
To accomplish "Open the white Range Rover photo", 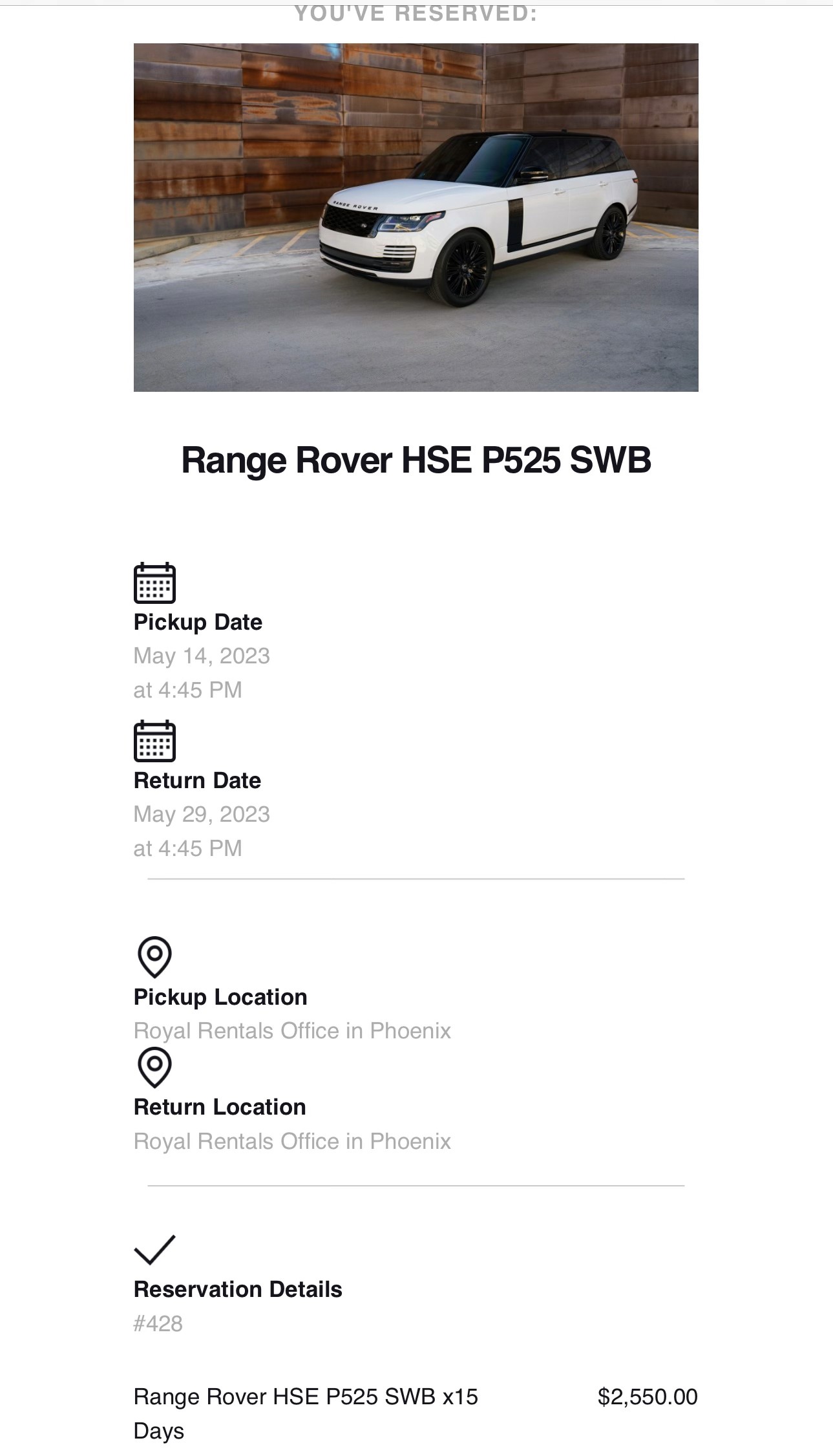I will click(416, 217).
